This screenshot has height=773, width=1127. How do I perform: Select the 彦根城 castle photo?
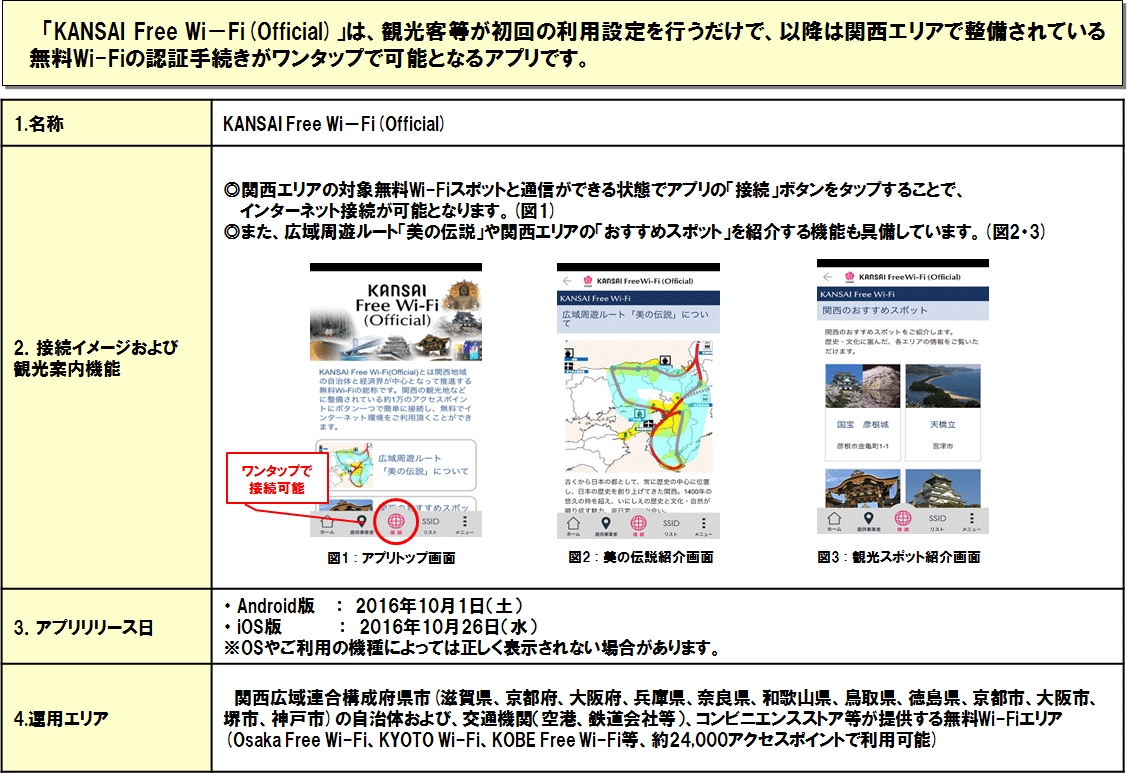(862, 386)
